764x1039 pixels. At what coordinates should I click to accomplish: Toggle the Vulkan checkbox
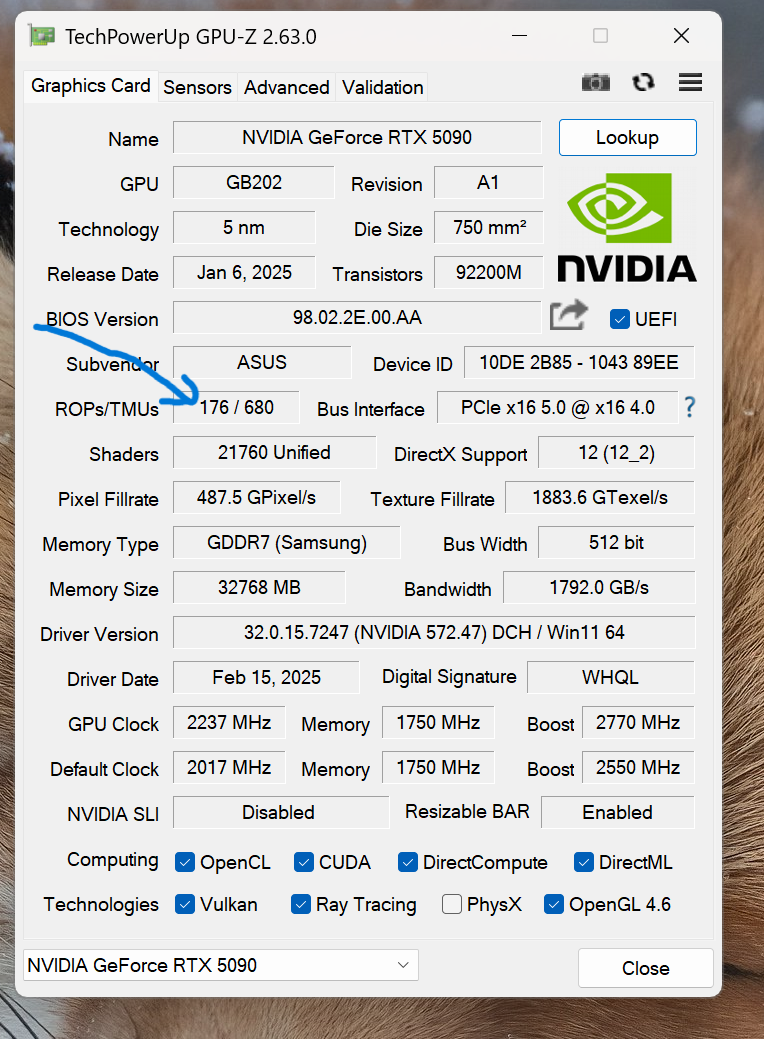pos(185,904)
